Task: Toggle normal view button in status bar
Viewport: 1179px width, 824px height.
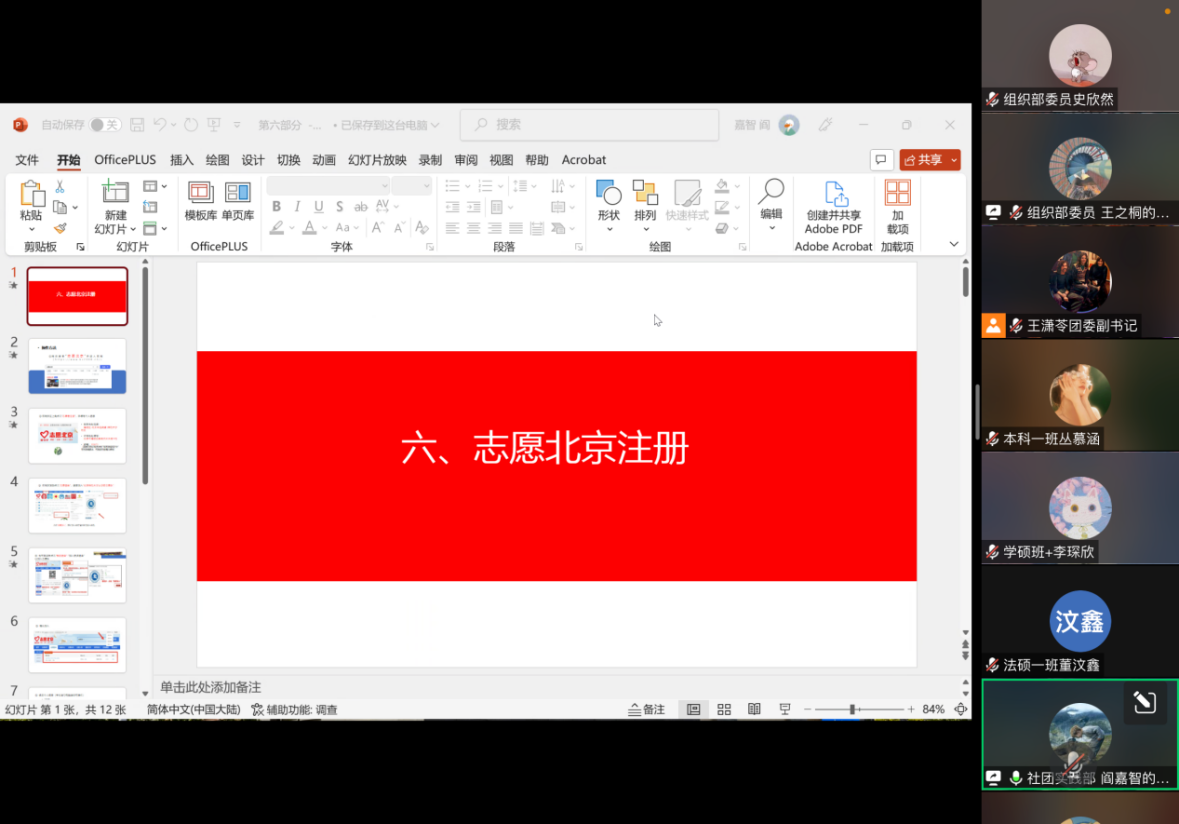Action: (693, 709)
